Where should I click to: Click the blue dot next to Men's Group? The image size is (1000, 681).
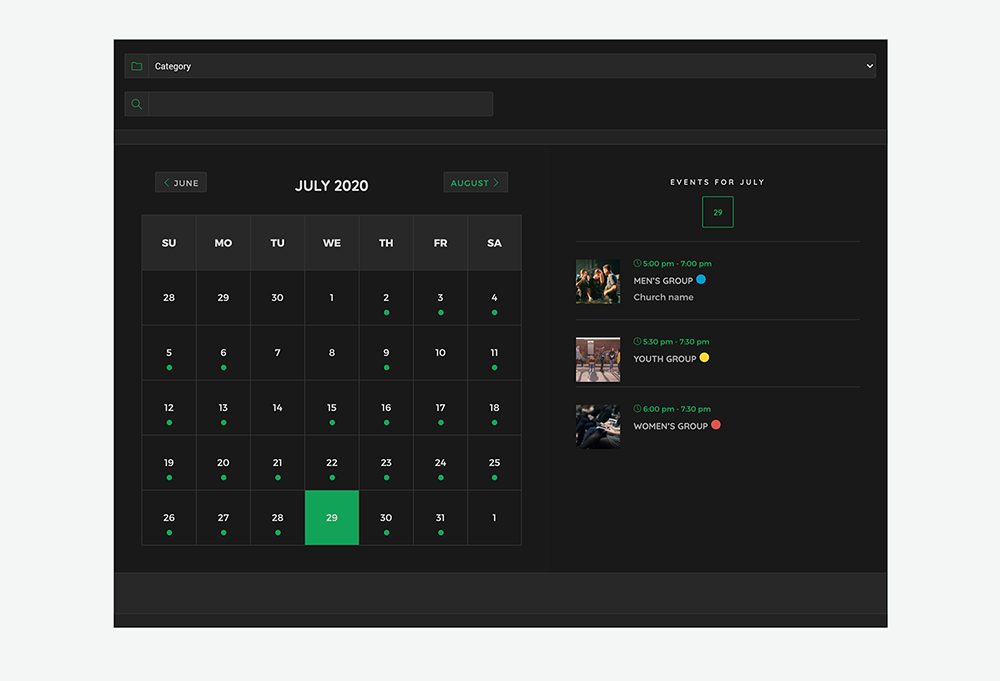coord(701,280)
